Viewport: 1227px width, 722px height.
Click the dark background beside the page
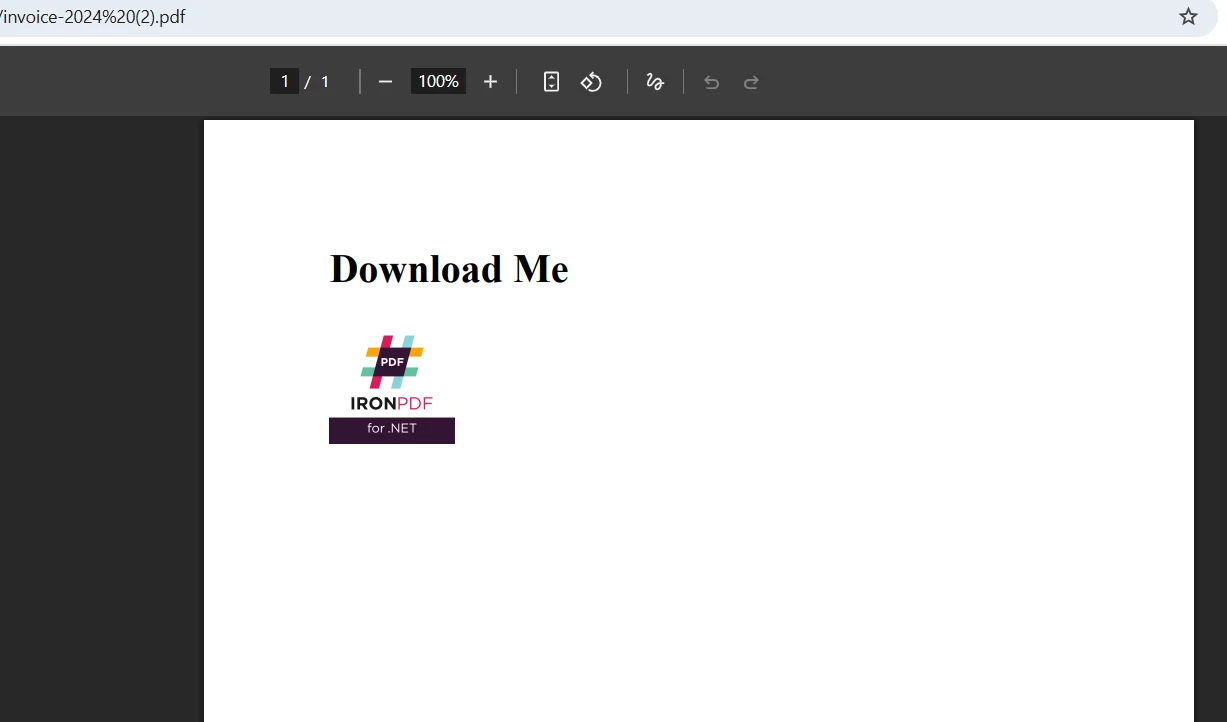pyautogui.click(x=100, y=400)
